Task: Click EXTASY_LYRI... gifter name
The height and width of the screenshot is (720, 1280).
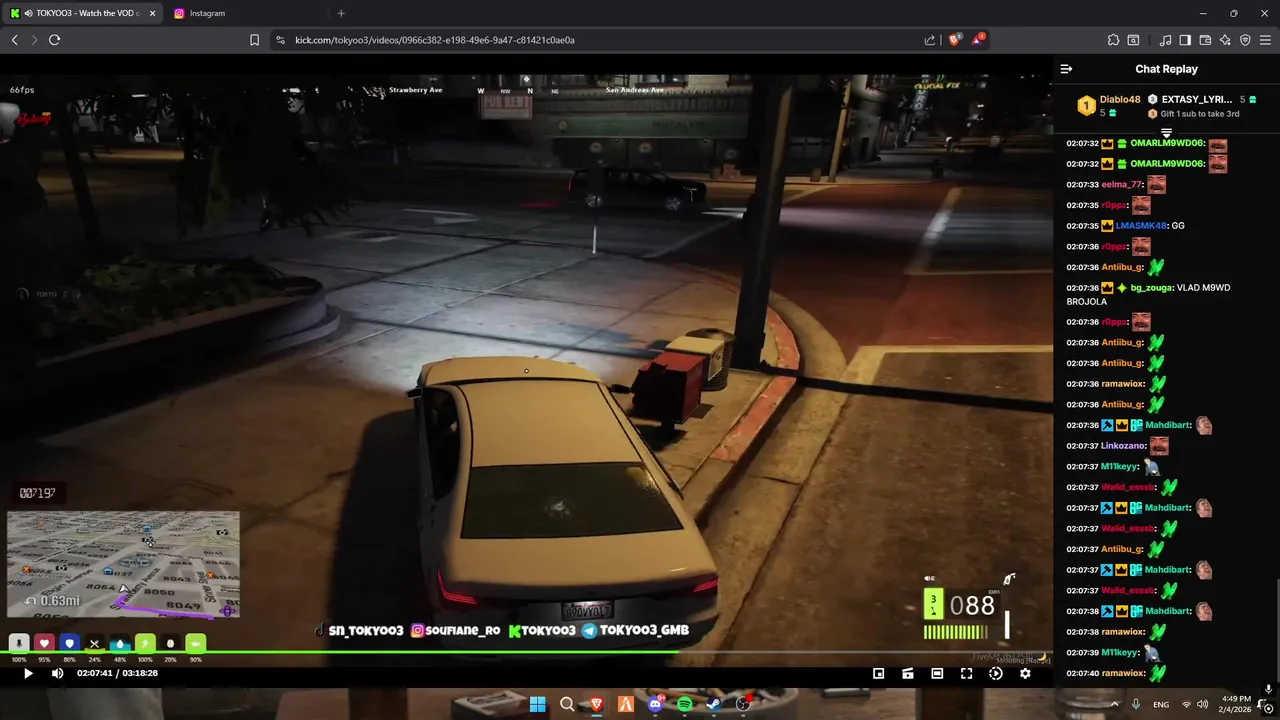Action: coord(1197,99)
